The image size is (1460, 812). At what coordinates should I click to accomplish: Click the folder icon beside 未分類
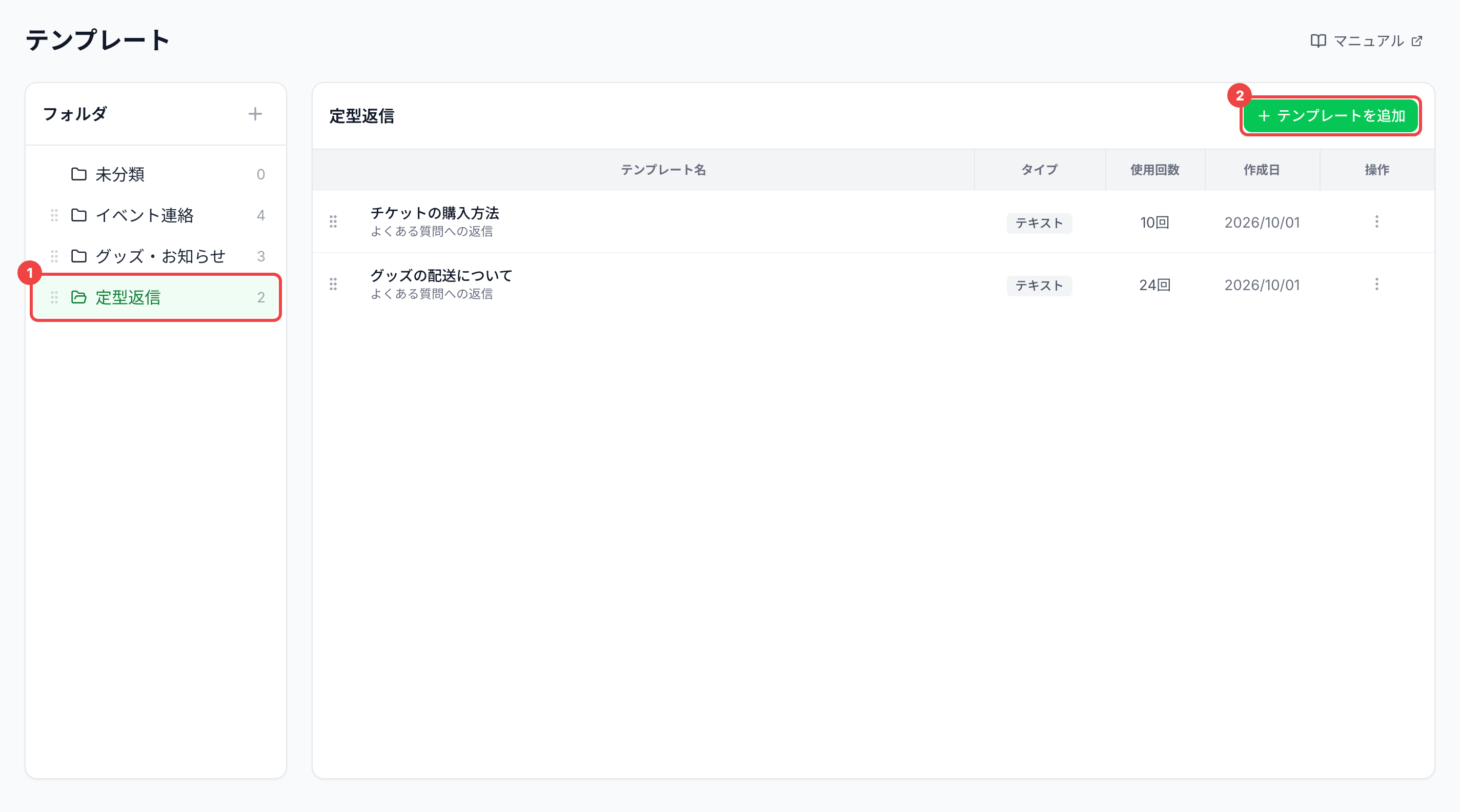(x=79, y=174)
